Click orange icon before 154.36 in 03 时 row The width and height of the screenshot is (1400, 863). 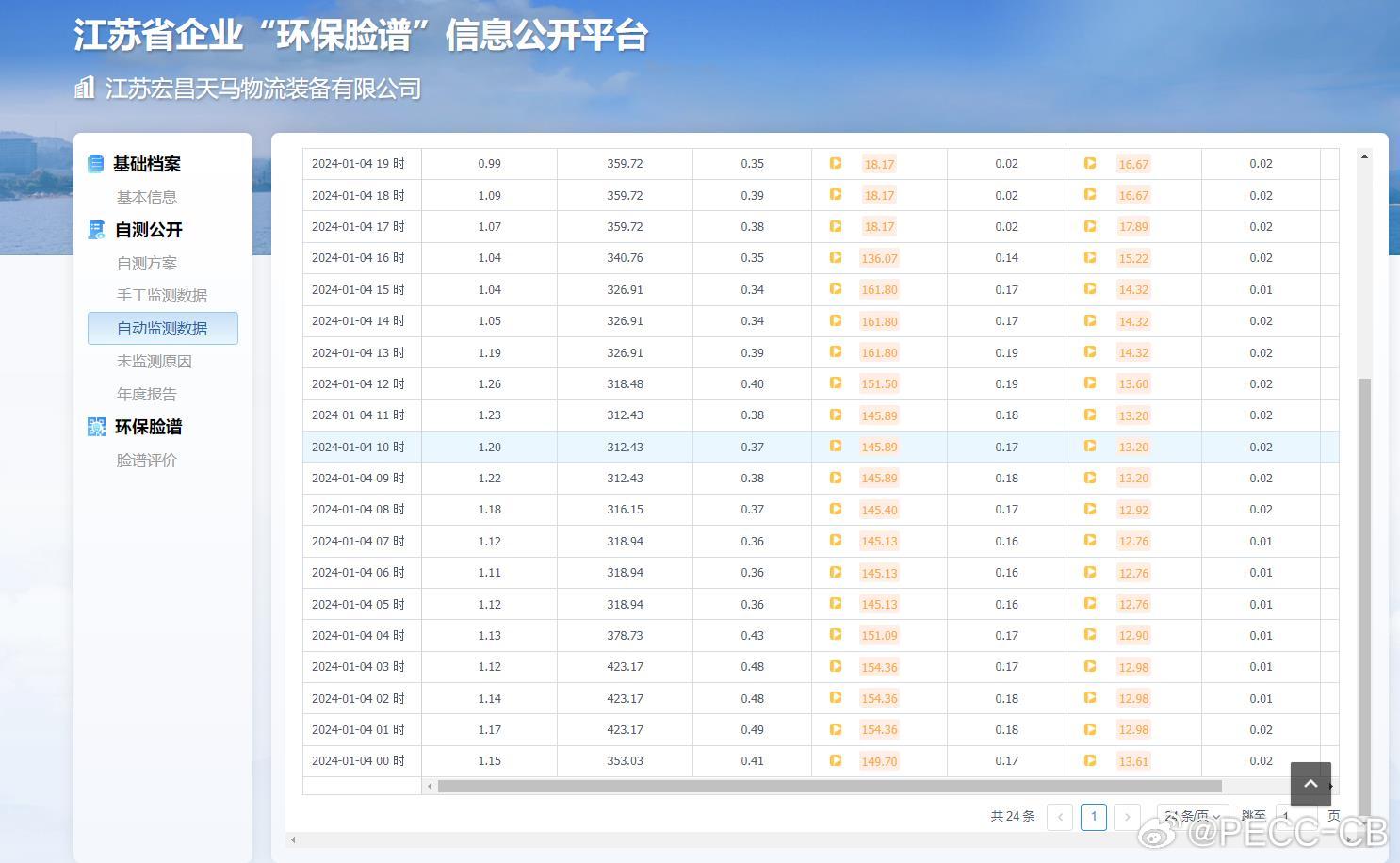coord(836,666)
